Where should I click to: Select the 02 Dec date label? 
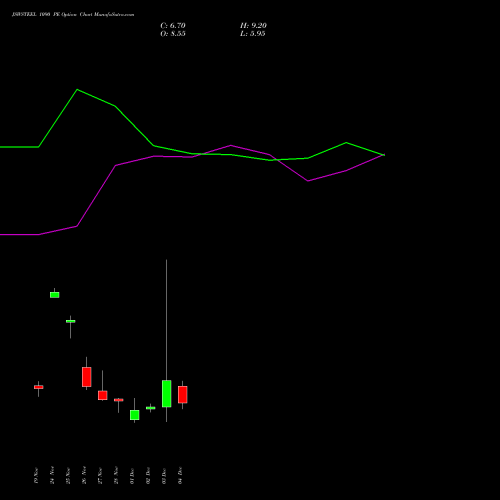click(x=148, y=476)
